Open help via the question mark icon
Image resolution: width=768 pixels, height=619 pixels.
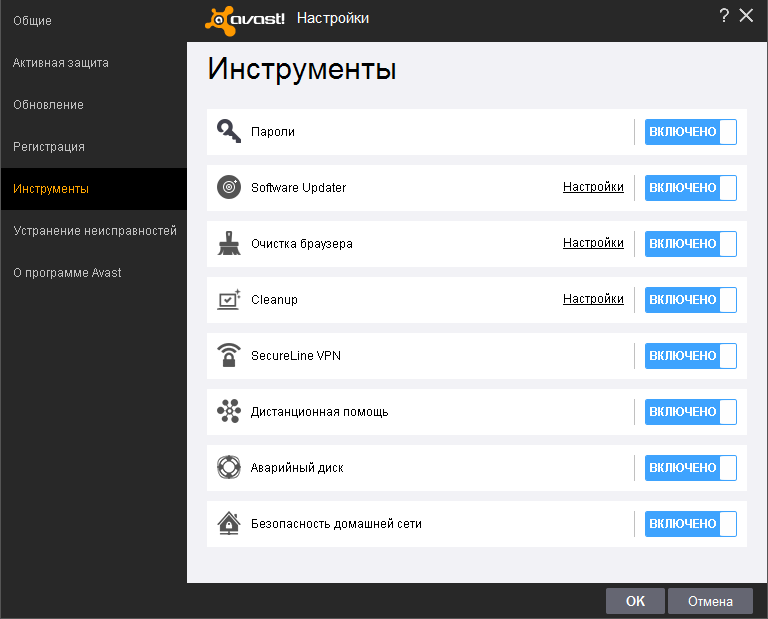click(x=724, y=15)
